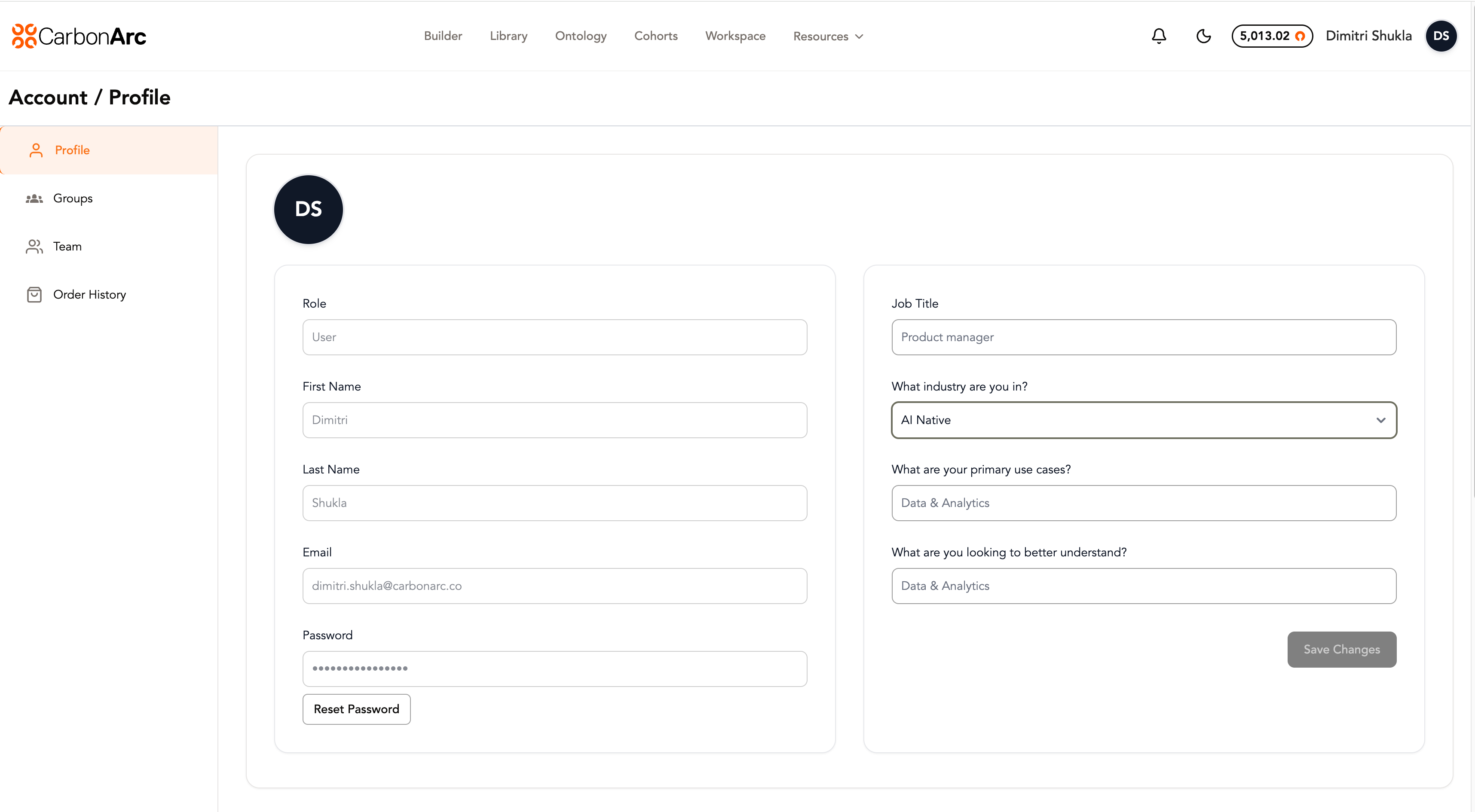Focus the Job Title input field
The height and width of the screenshot is (812, 1475).
(1144, 337)
